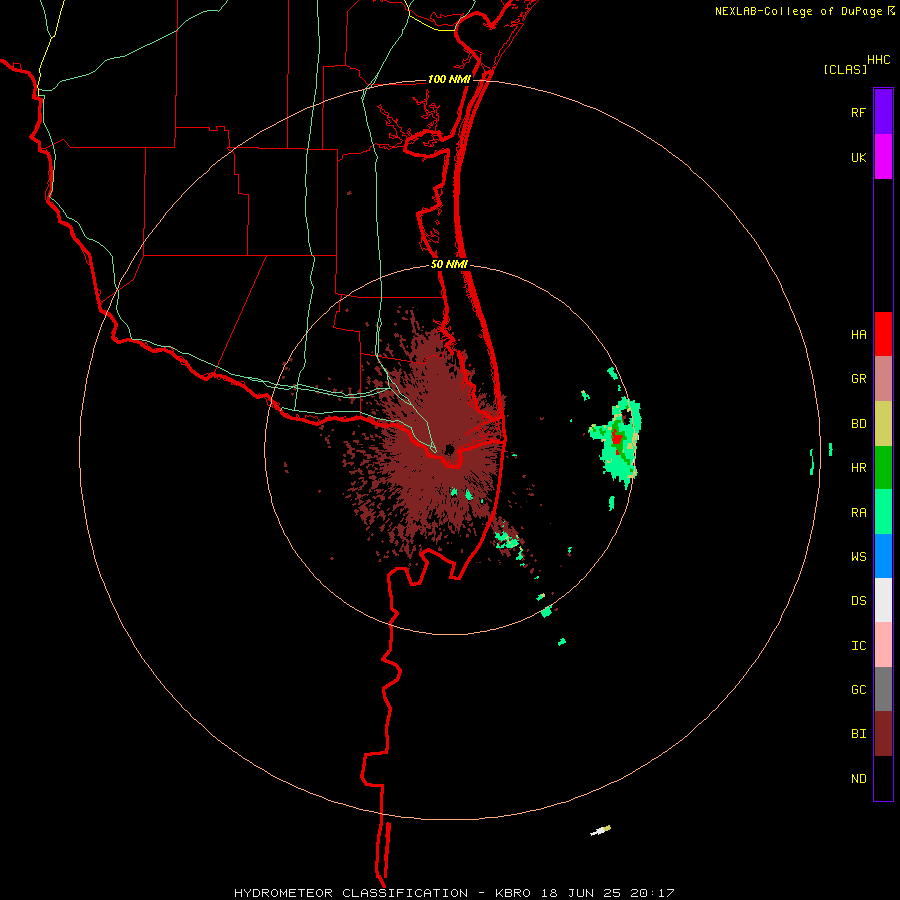Pick the RA light green legend swatch
The image size is (900, 900).
(x=883, y=512)
